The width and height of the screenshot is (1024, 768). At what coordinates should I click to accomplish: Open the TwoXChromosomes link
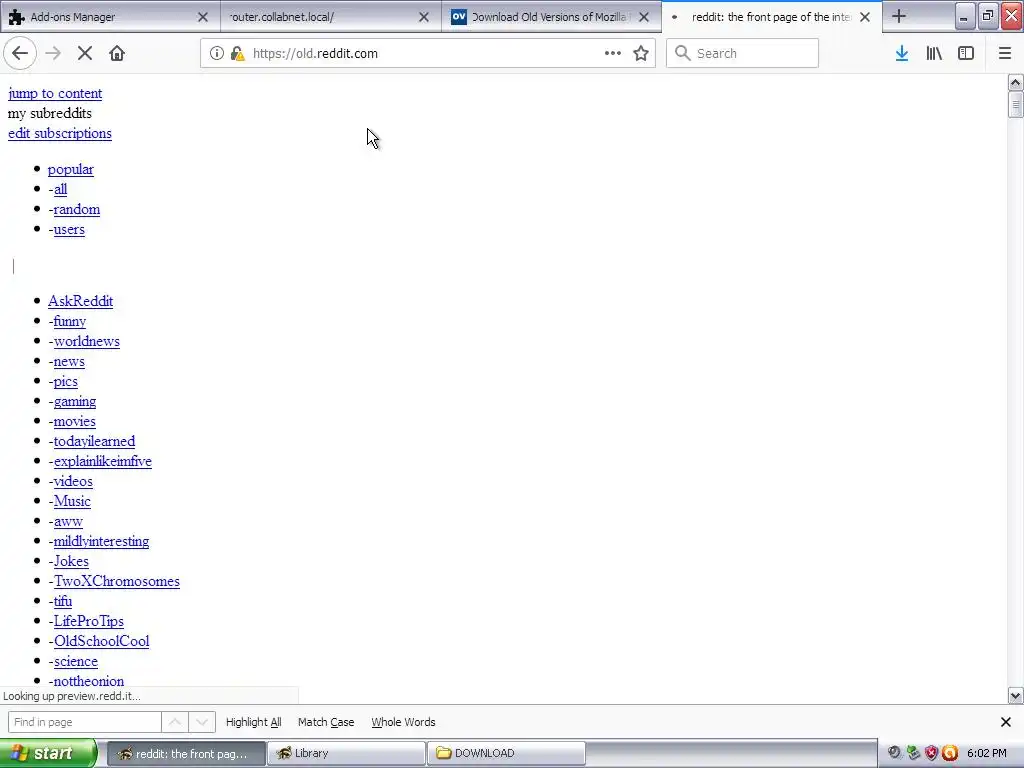click(x=116, y=581)
